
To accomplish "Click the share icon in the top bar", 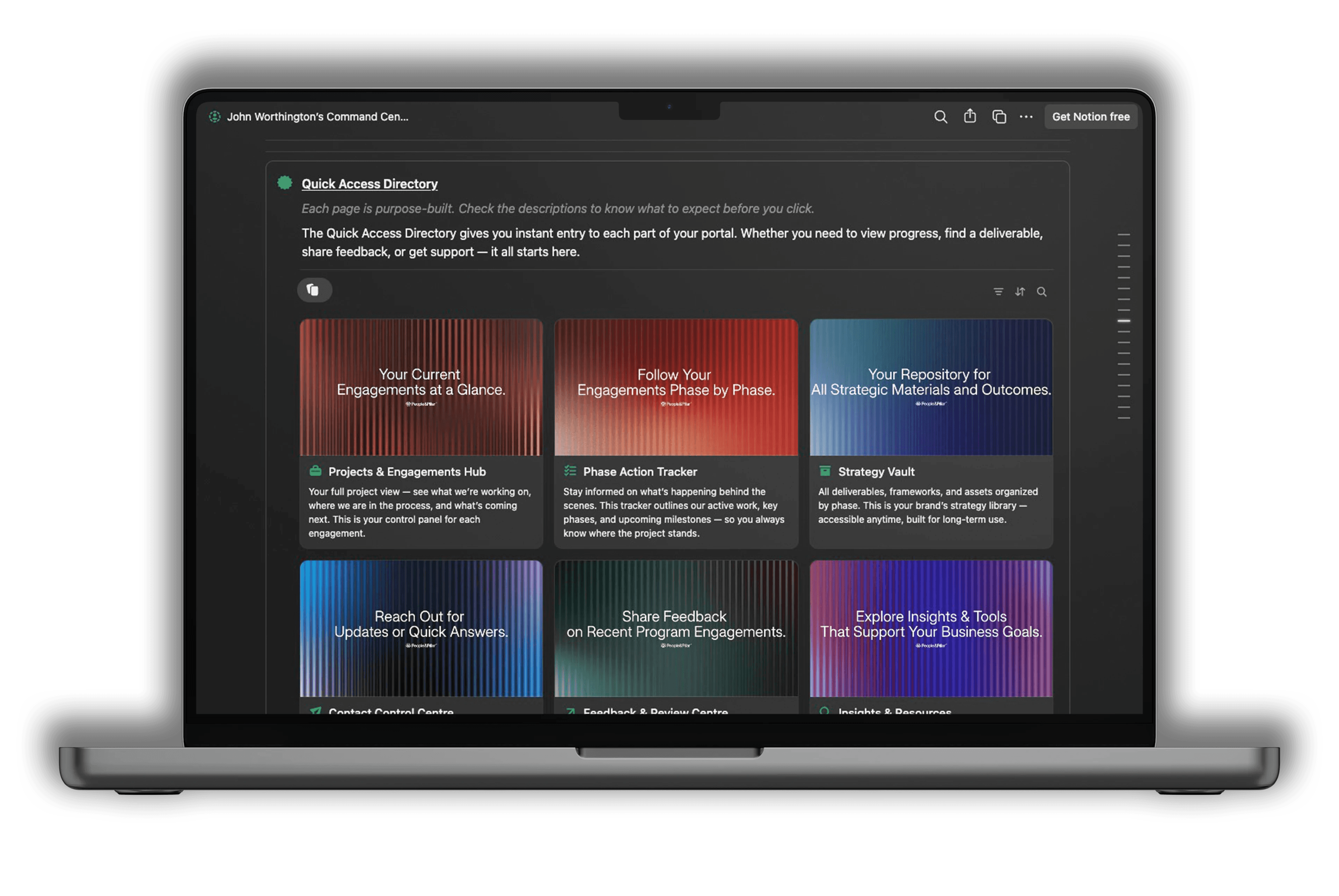I will (970, 117).
